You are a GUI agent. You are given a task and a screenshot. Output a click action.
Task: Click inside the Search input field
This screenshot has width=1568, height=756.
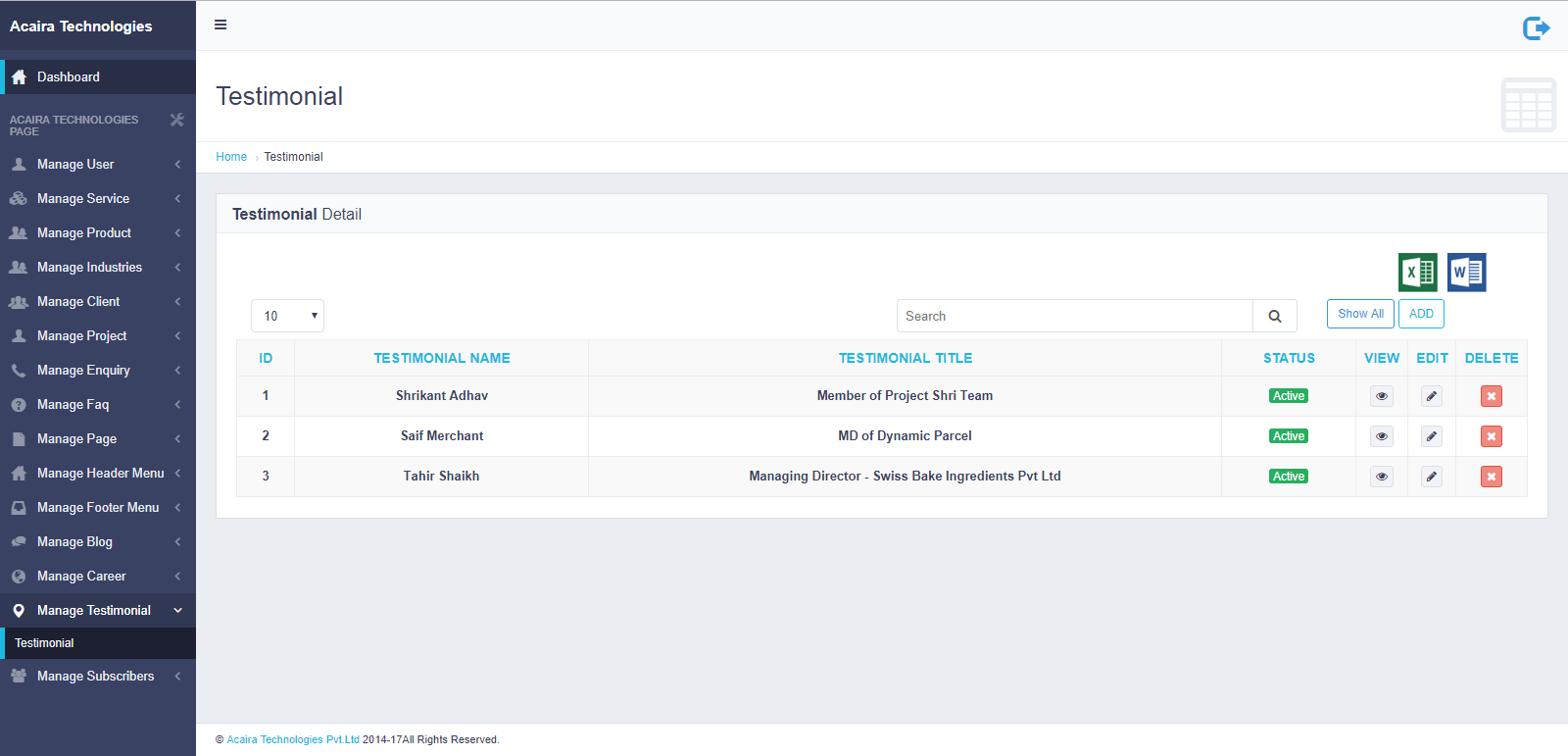[x=1074, y=316]
